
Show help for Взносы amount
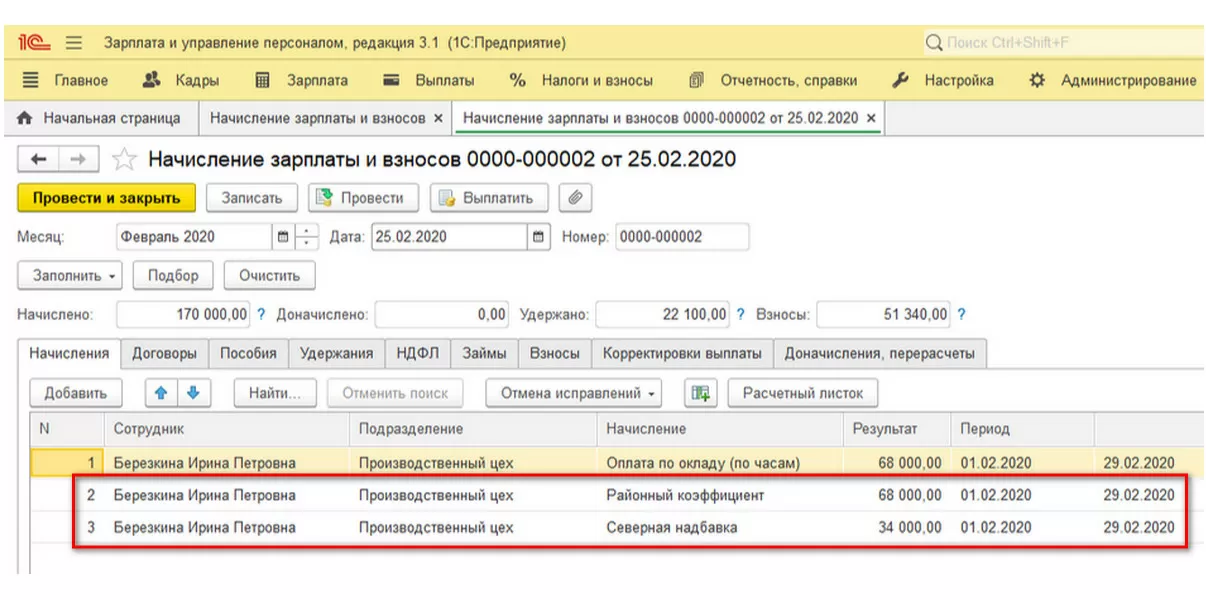pyautogui.click(x=962, y=314)
